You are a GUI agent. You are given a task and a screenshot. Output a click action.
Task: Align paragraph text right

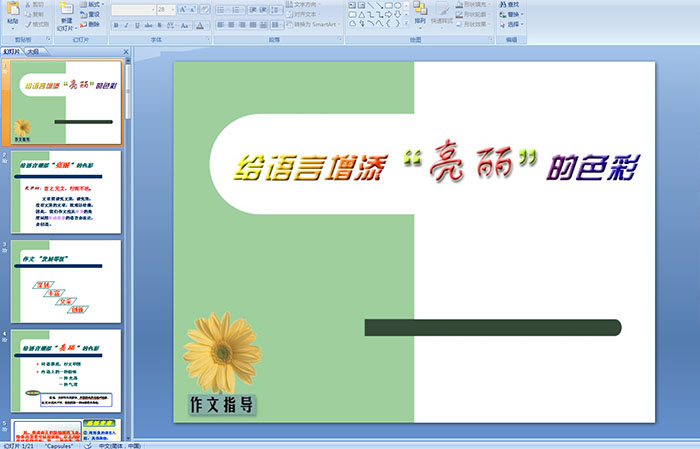pos(242,25)
